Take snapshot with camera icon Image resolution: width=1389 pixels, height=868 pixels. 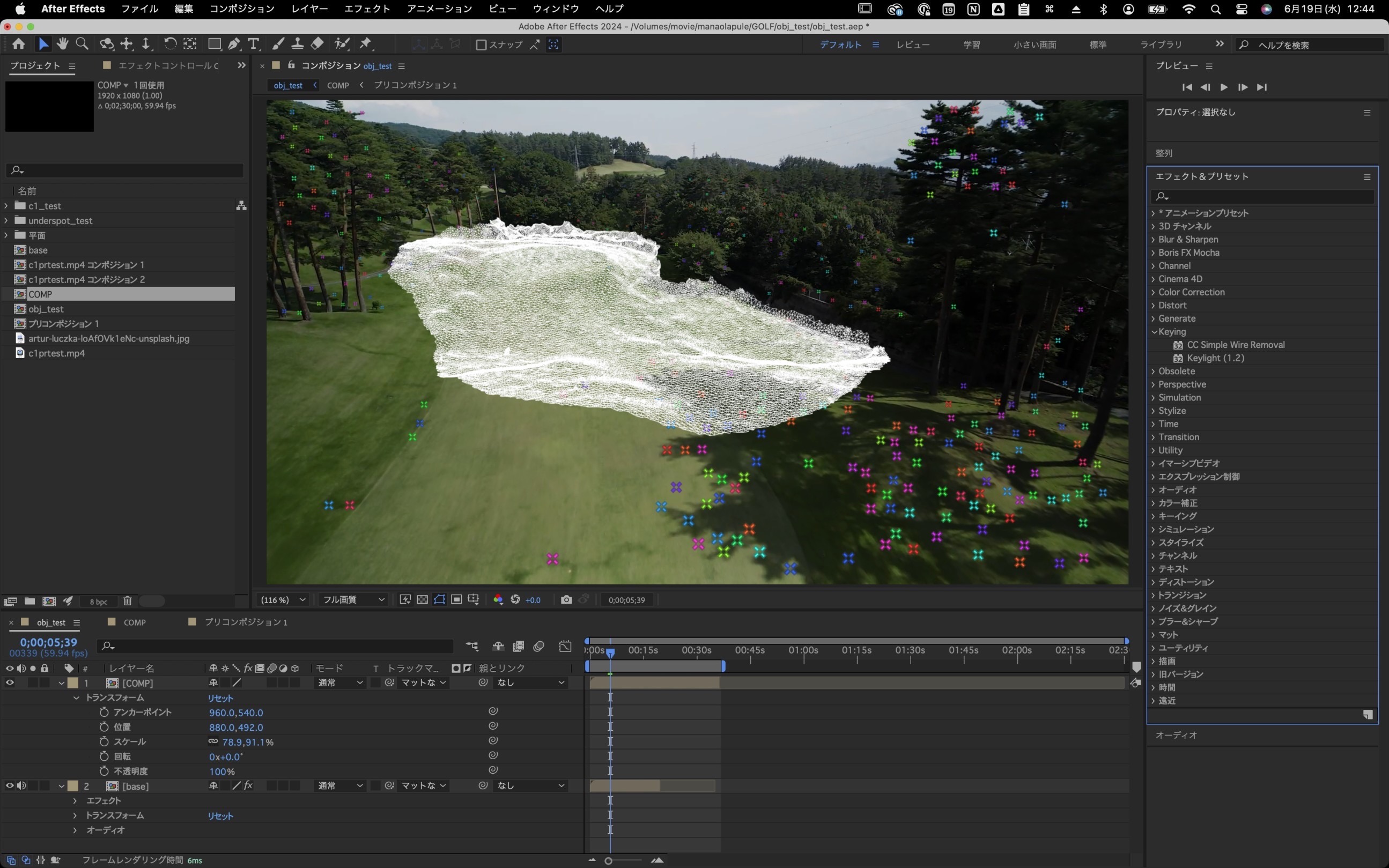[x=566, y=599]
